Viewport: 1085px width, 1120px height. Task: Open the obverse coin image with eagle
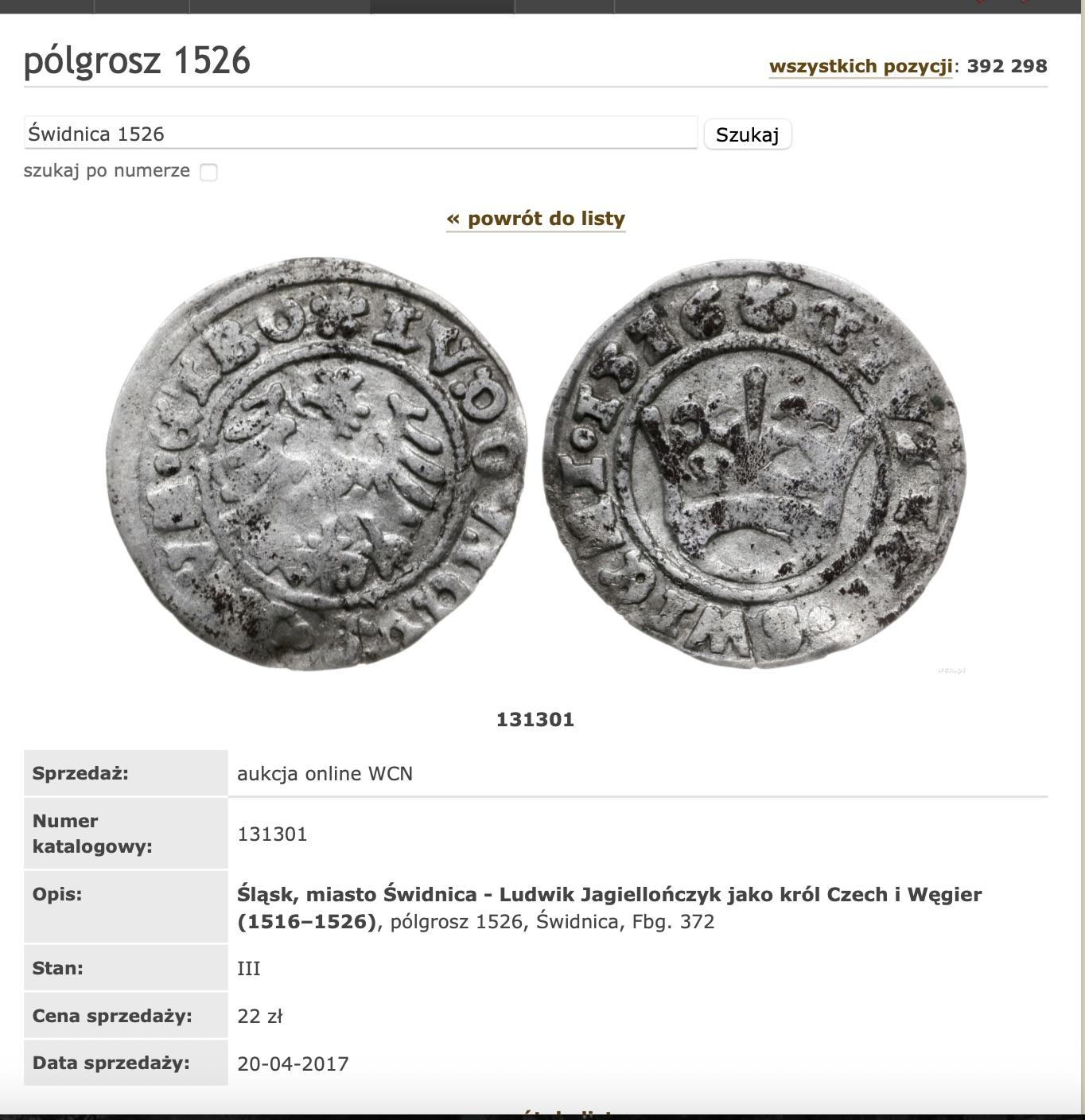coord(317,463)
